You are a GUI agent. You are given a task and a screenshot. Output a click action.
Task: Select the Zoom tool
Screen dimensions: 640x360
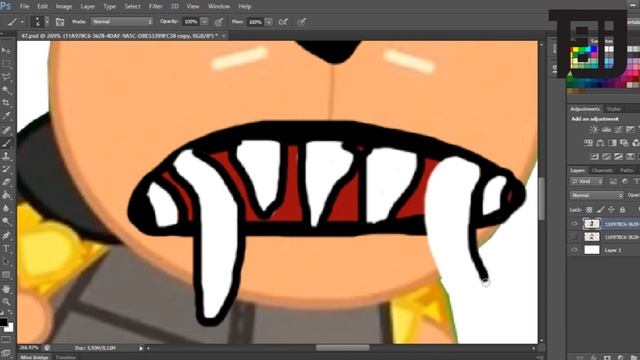(x=6, y=302)
